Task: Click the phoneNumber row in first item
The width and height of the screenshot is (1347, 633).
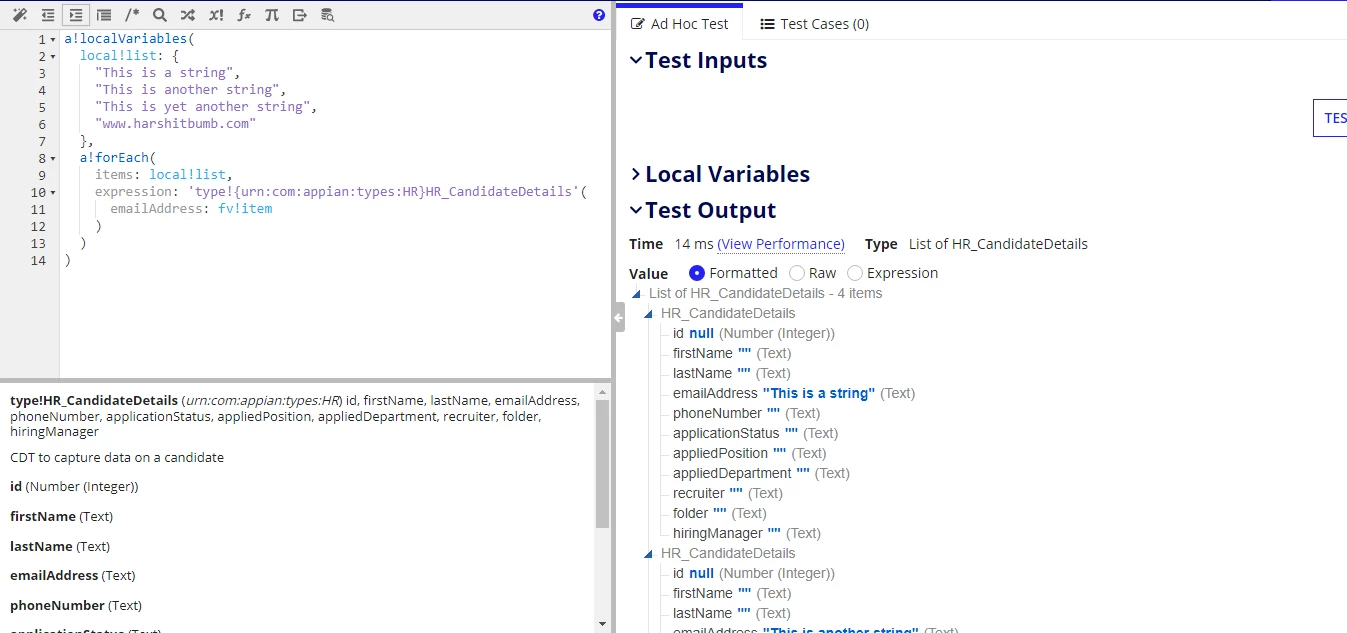Action: pos(746,413)
